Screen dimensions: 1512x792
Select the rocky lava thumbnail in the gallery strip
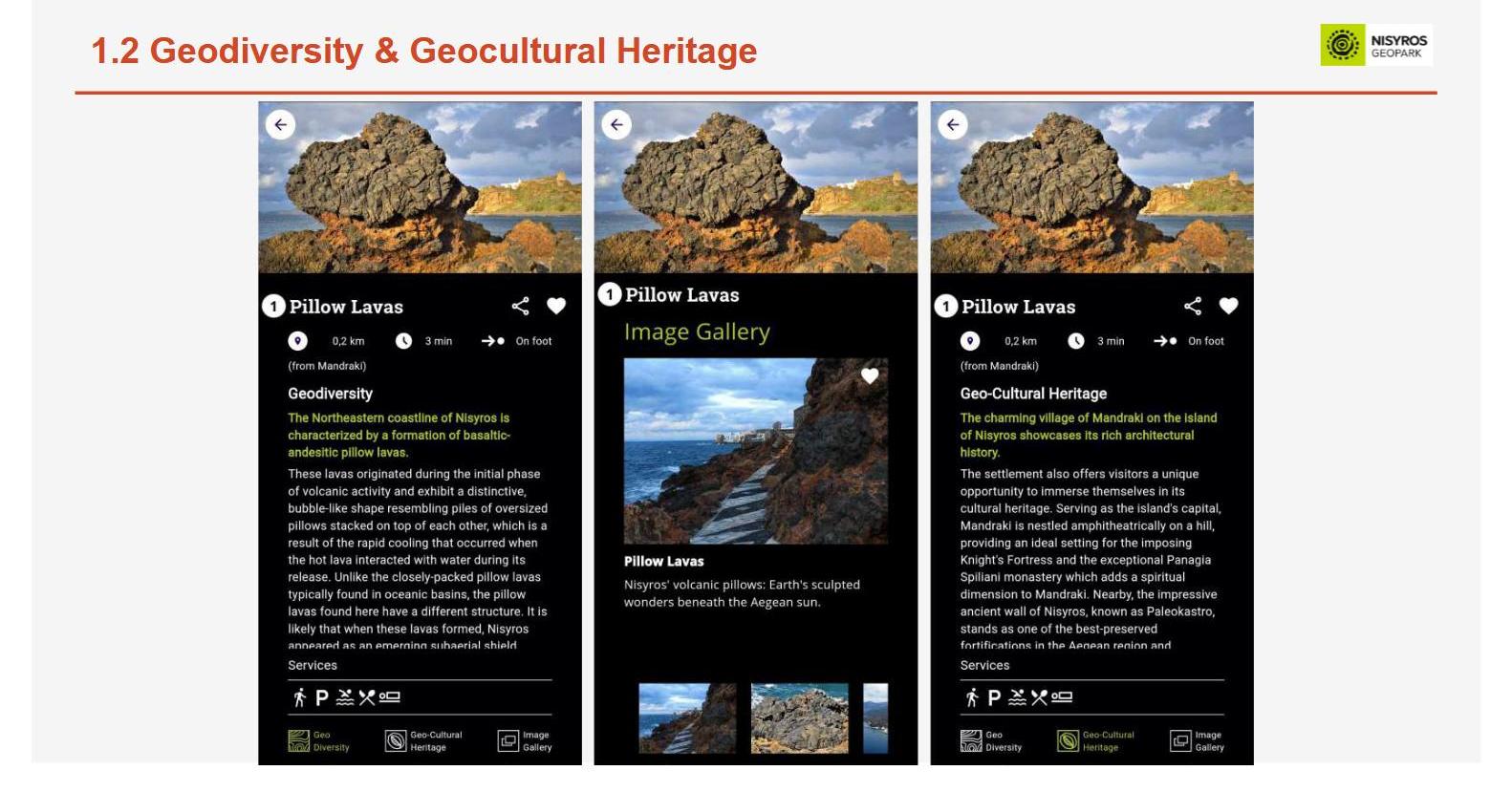point(799,717)
